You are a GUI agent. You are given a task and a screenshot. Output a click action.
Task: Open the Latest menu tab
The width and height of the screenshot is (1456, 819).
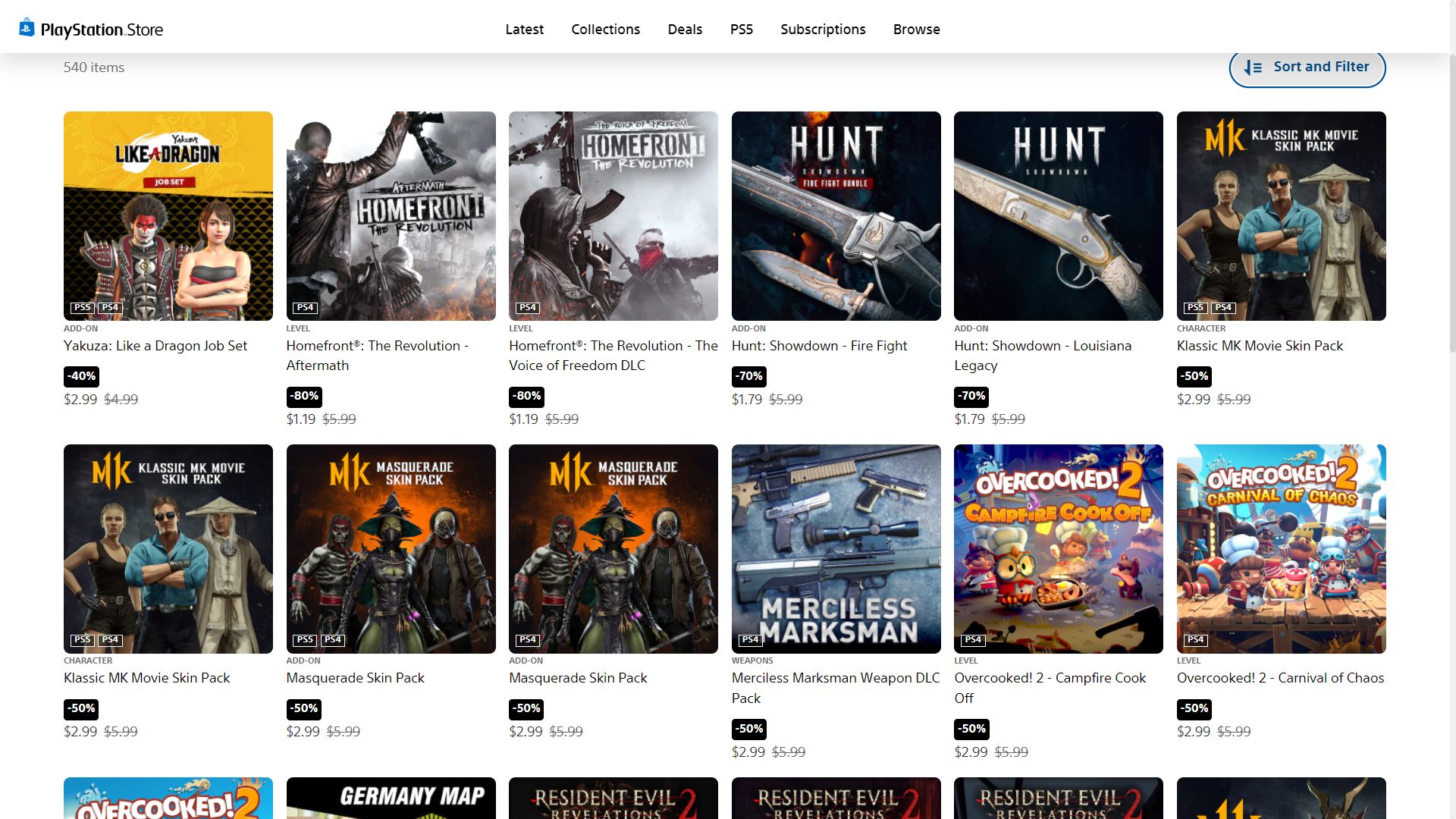coord(524,29)
